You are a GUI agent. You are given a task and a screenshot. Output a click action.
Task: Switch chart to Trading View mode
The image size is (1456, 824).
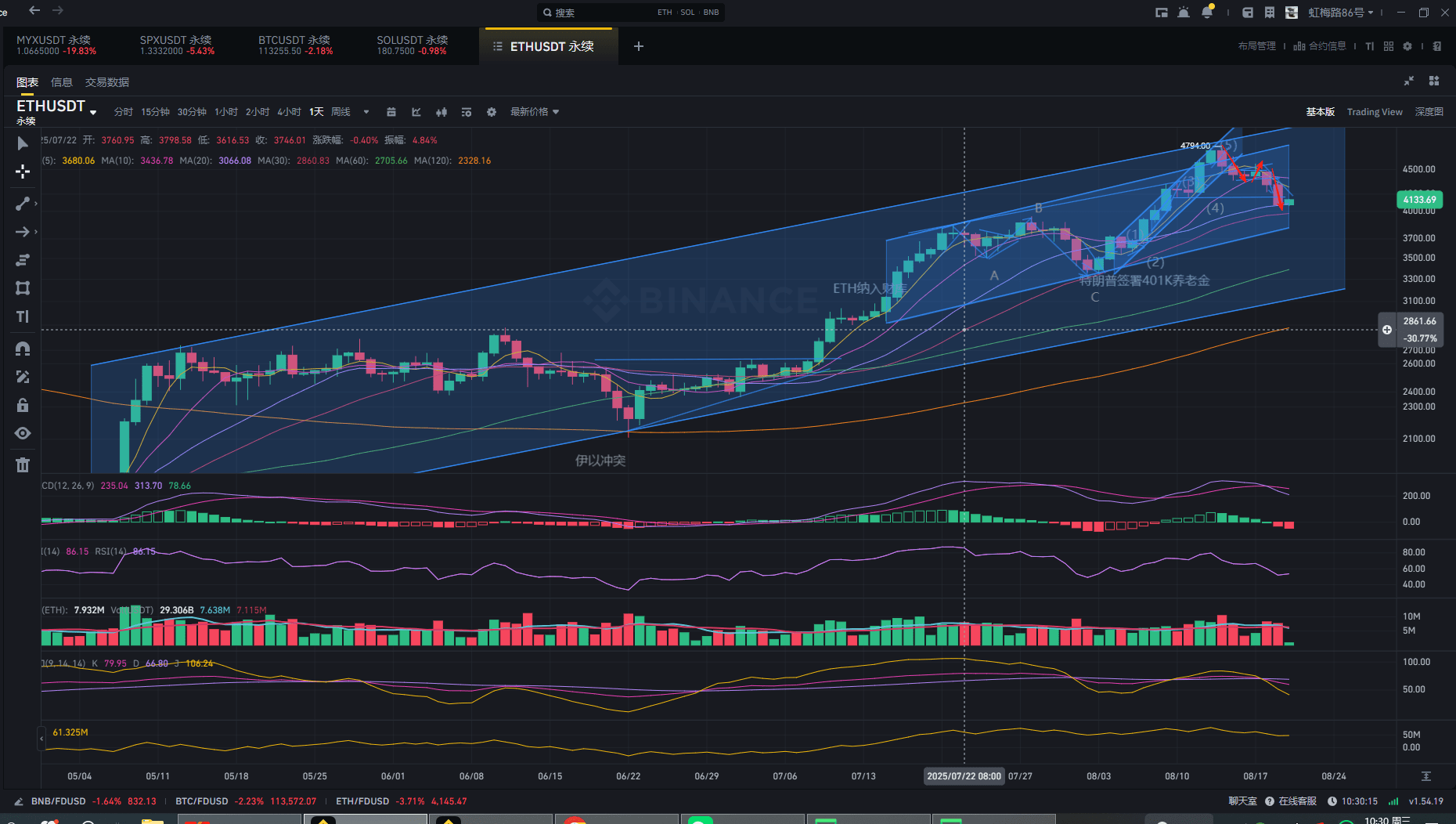1375,112
